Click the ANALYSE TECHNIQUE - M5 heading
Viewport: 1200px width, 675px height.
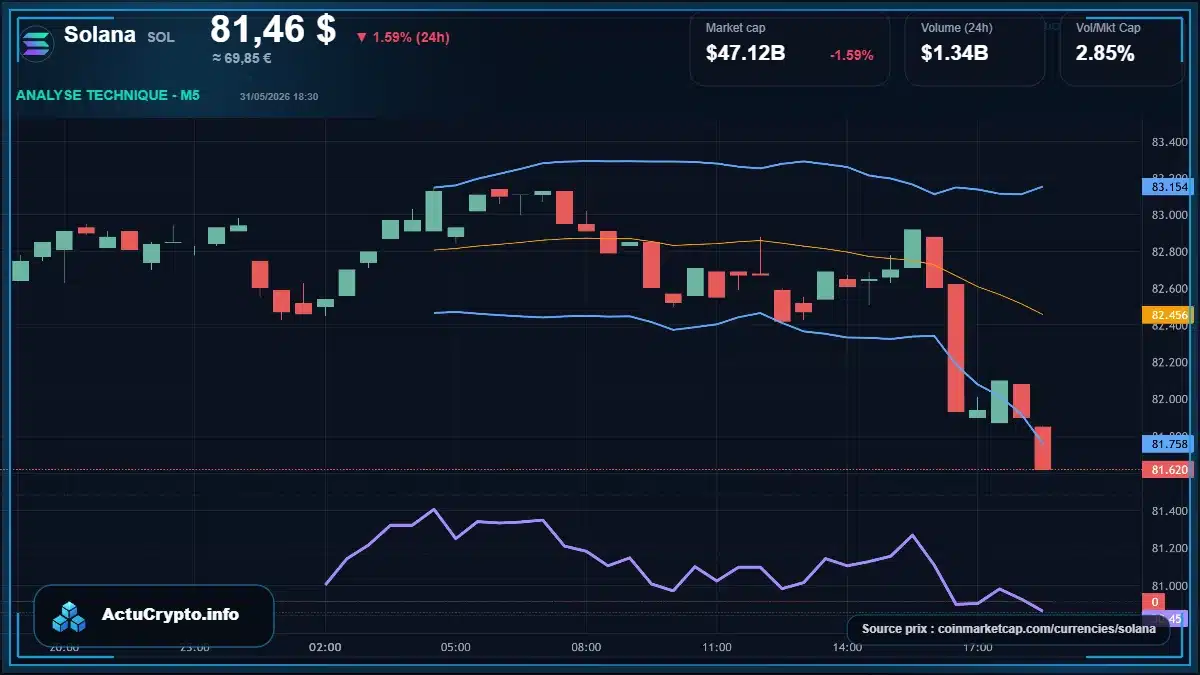tap(108, 95)
